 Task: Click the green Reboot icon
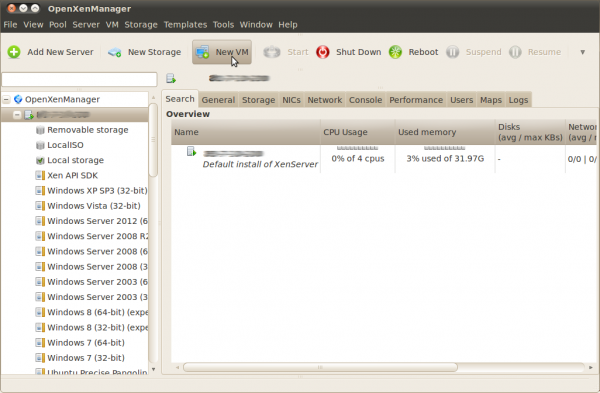pyautogui.click(x=395, y=52)
